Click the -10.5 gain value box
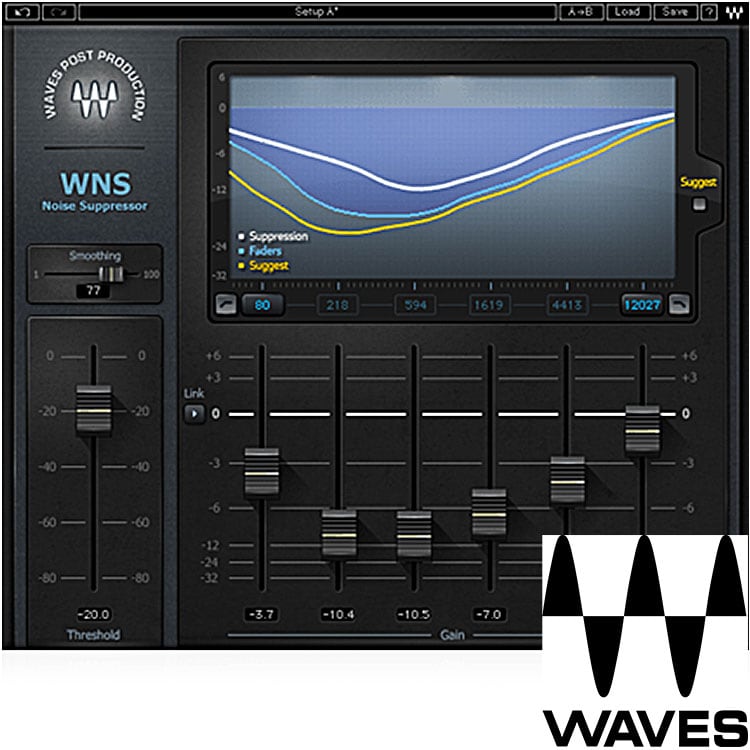750x750 pixels. pyautogui.click(x=414, y=615)
